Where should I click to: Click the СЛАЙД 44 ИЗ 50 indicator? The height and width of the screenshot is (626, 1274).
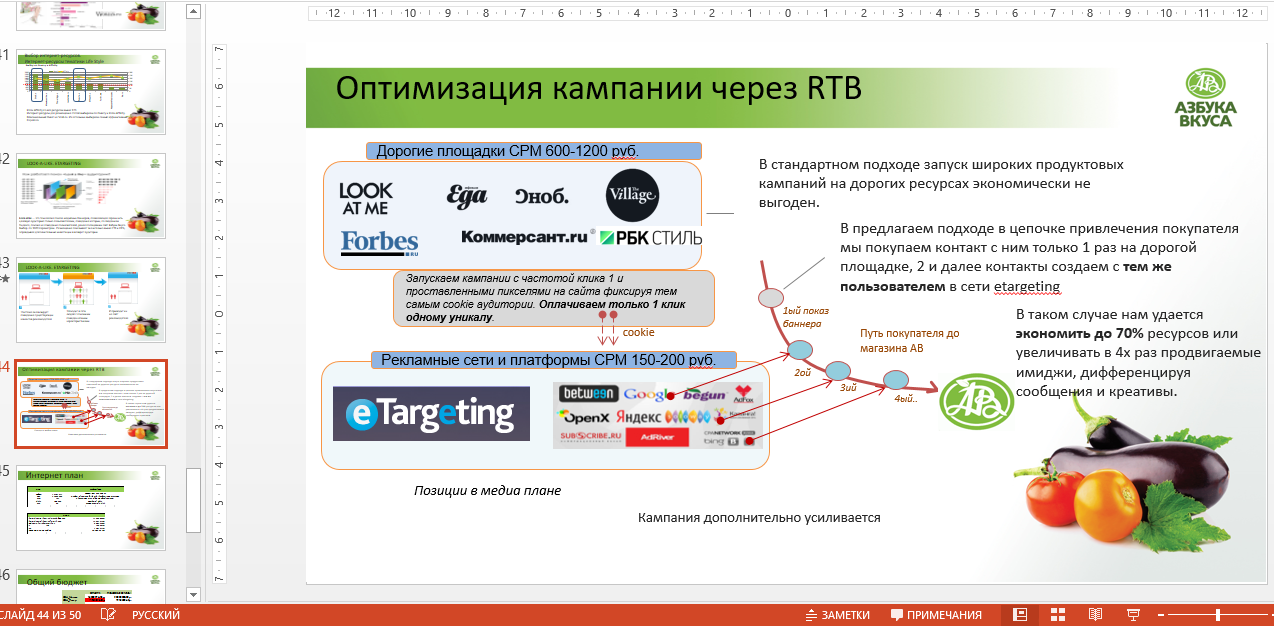(40, 615)
